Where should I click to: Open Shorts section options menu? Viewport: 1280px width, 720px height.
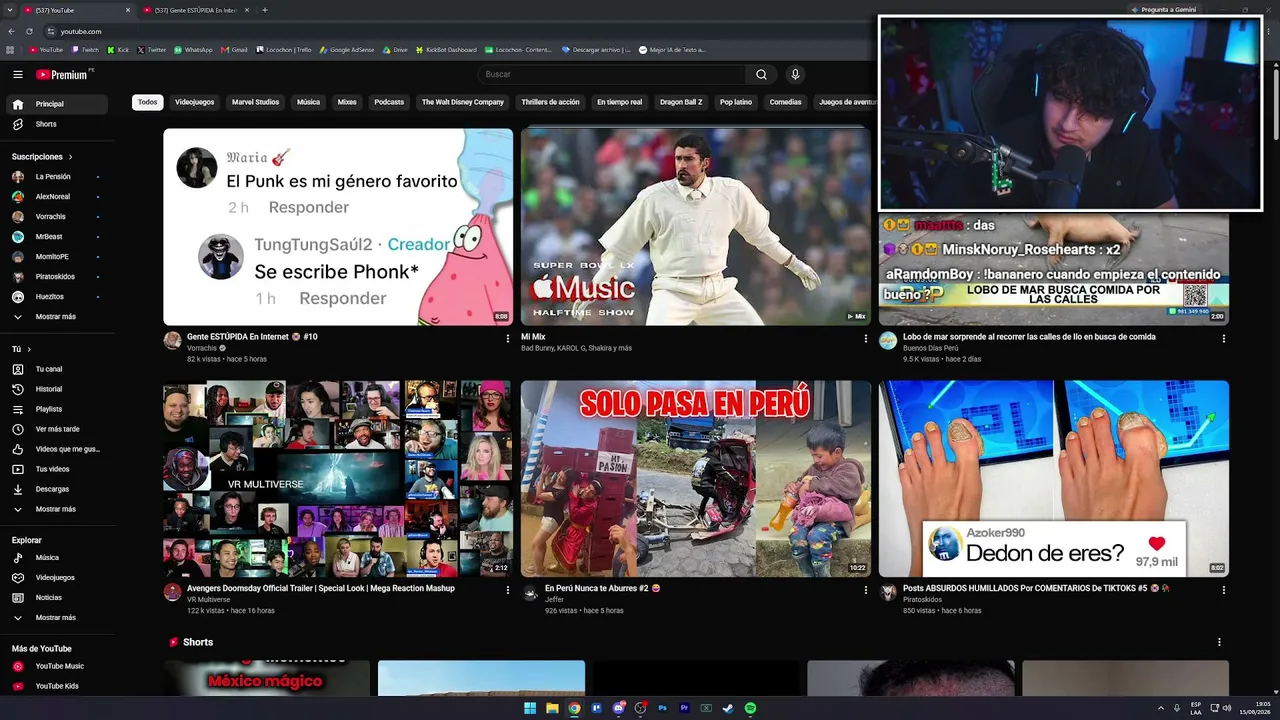(x=1219, y=642)
